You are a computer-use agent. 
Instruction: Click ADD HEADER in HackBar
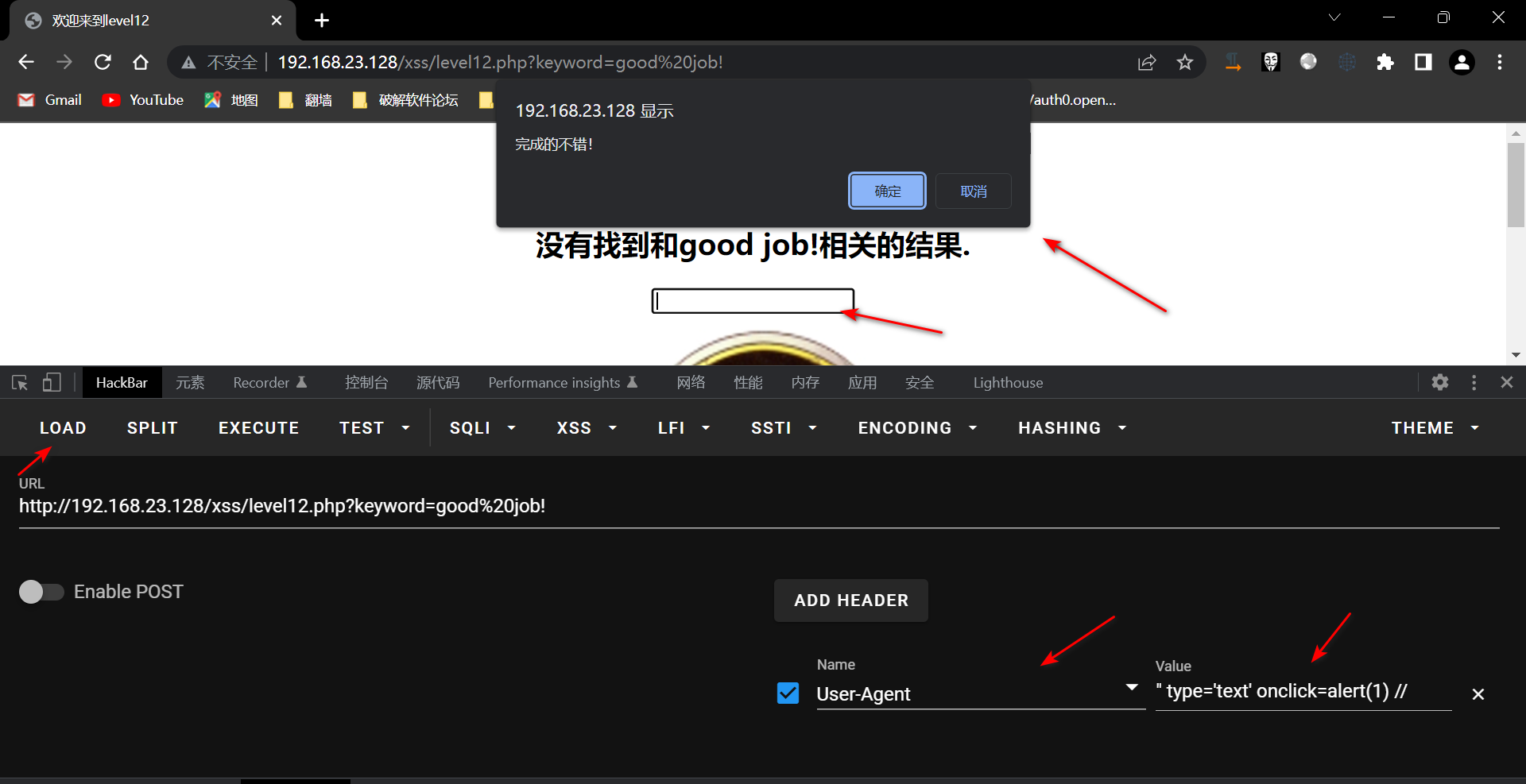(x=850, y=600)
